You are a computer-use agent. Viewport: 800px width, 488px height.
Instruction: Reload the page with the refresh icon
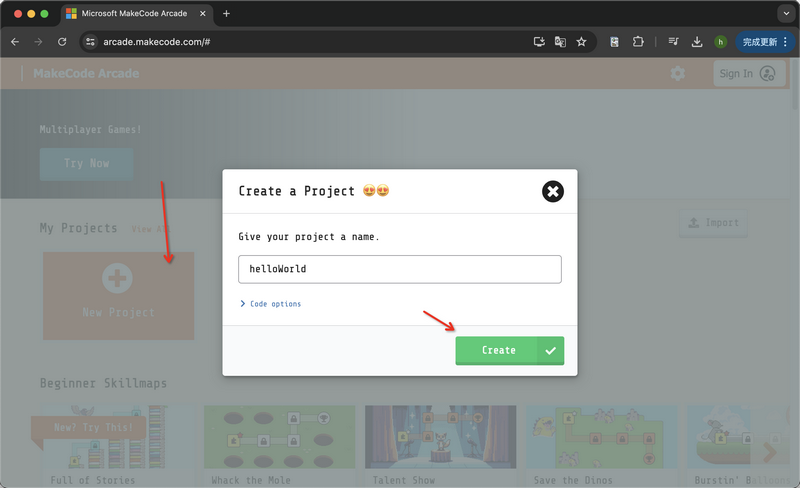point(62,42)
